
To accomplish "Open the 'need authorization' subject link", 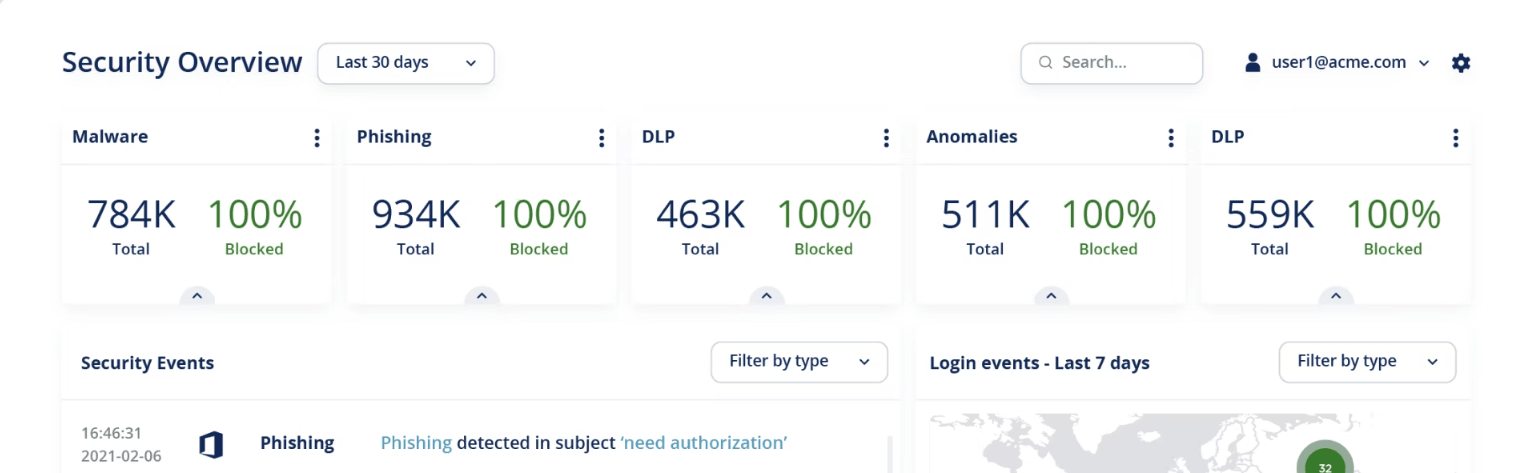I will click(704, 443).
